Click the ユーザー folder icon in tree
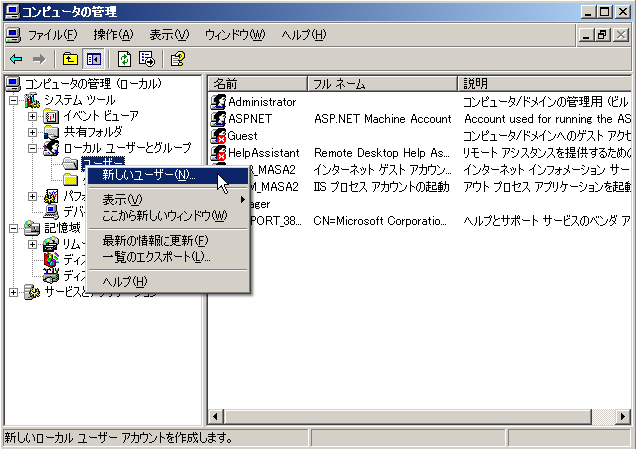This screenshot has height=449, width=636. (71, 164)
